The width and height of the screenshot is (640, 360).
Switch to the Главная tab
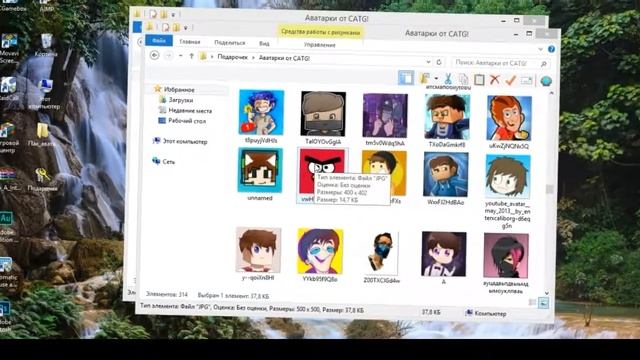coord(190,42)
